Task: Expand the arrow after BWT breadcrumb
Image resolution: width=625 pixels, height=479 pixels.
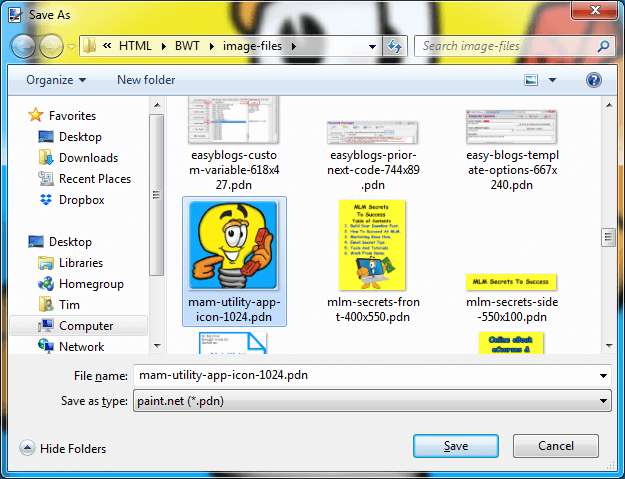Action: point(212,46)
